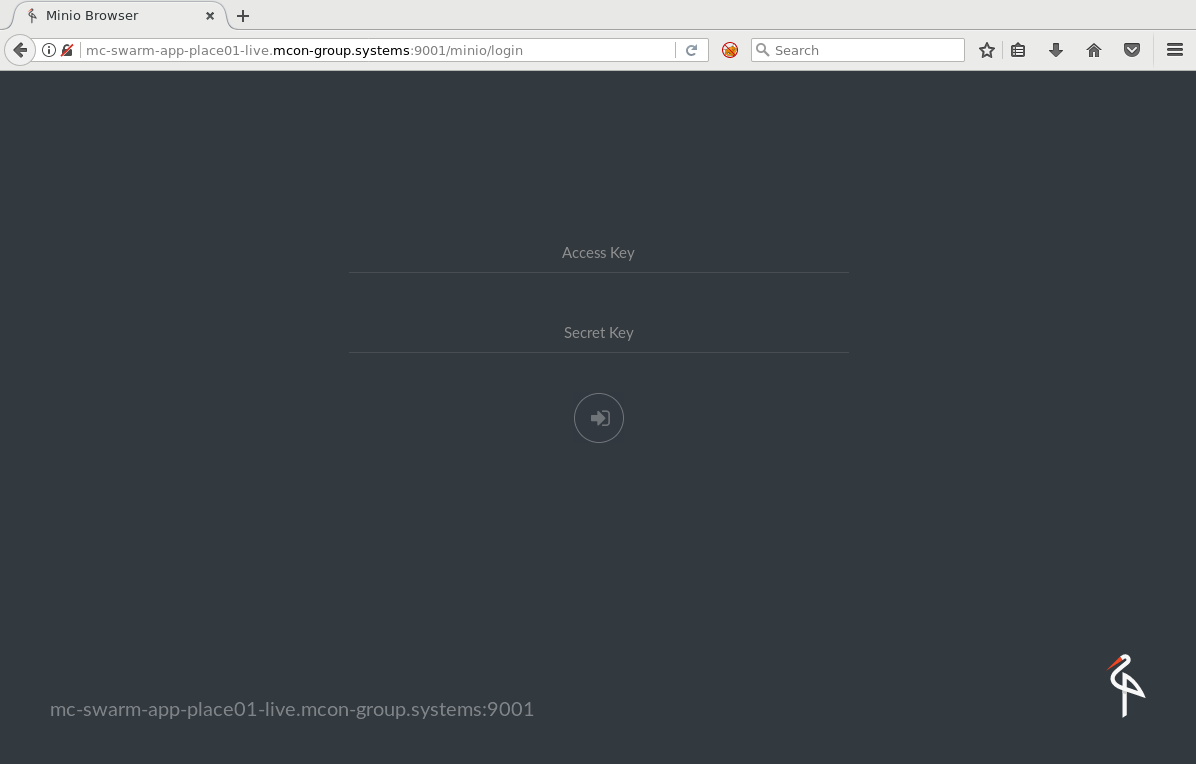This screenshot has width=1196, height=764.
Task: Open a new tab with plus
Action: pyautogui.click(x=243, y=16)
